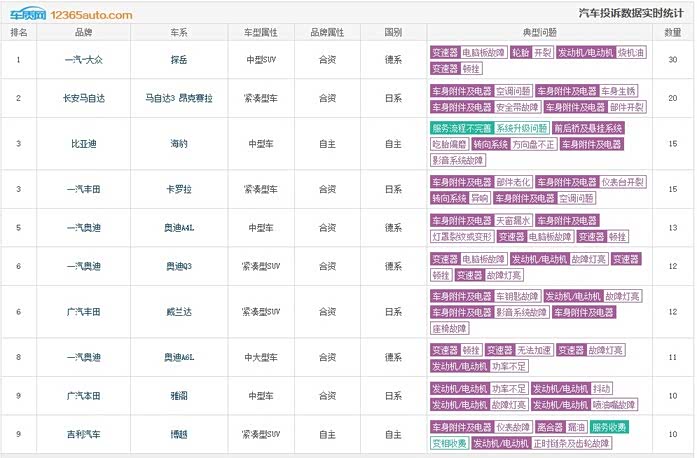Select the 正时链条及齿轮故障 tag
The image size is (697, 458).
572,443
